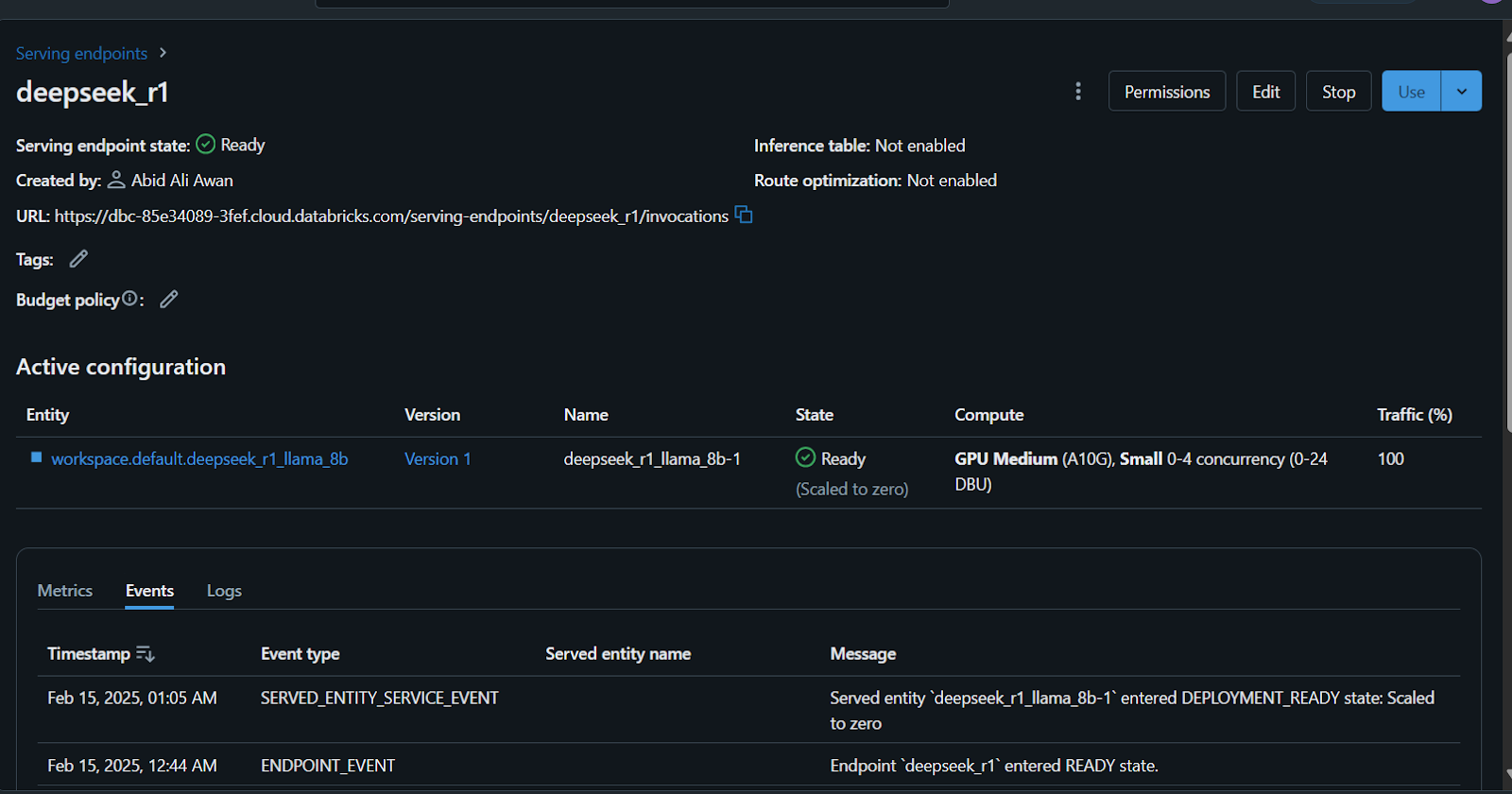This screenshot has width=1512, height=794.
Task: Select the Feb 15, 2025, 12:44 AM timestamp
Action: (x=132, y=766)
